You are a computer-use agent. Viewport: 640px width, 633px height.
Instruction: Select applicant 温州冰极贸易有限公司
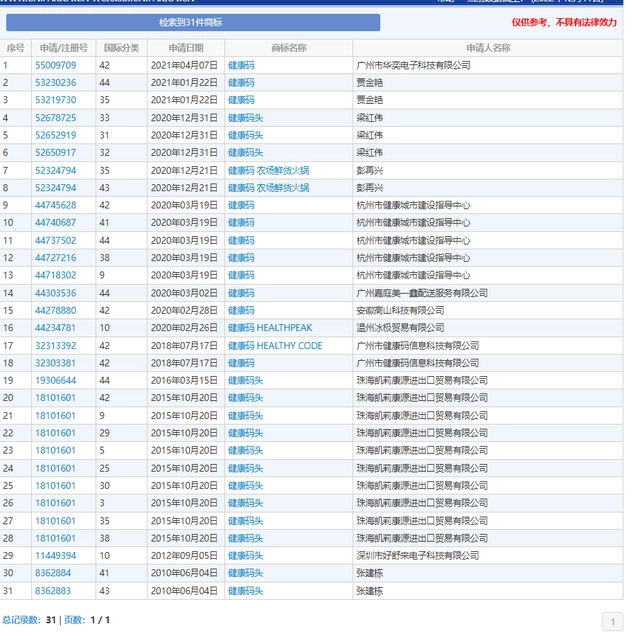400,328
